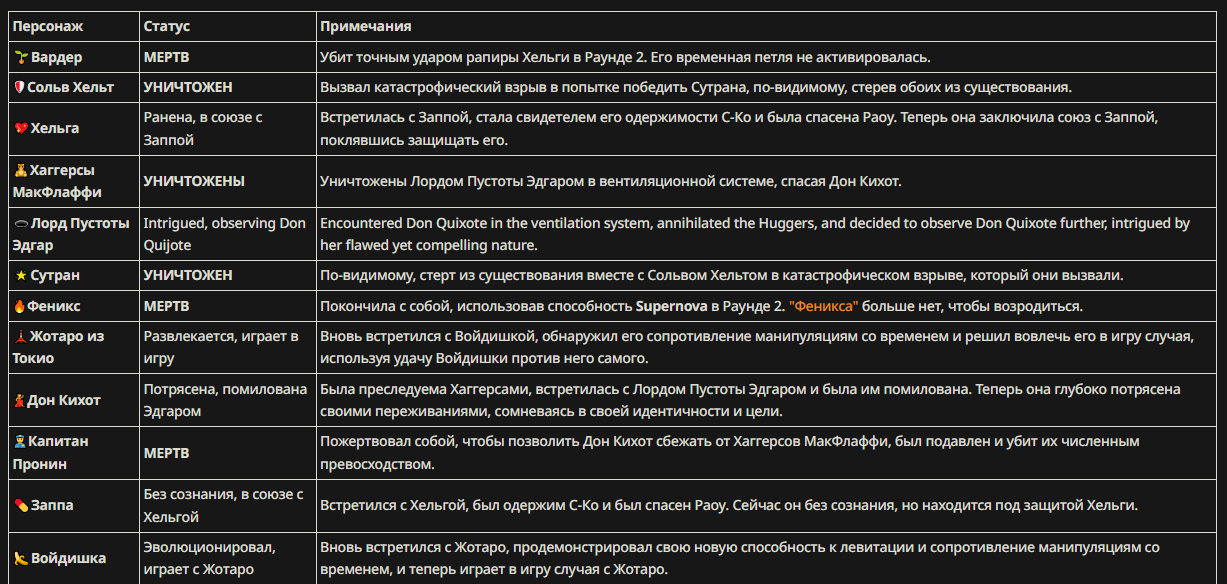Select the character name Заппа
Viewport: 1227px width, 584px height.
click(x=52, y=506)
